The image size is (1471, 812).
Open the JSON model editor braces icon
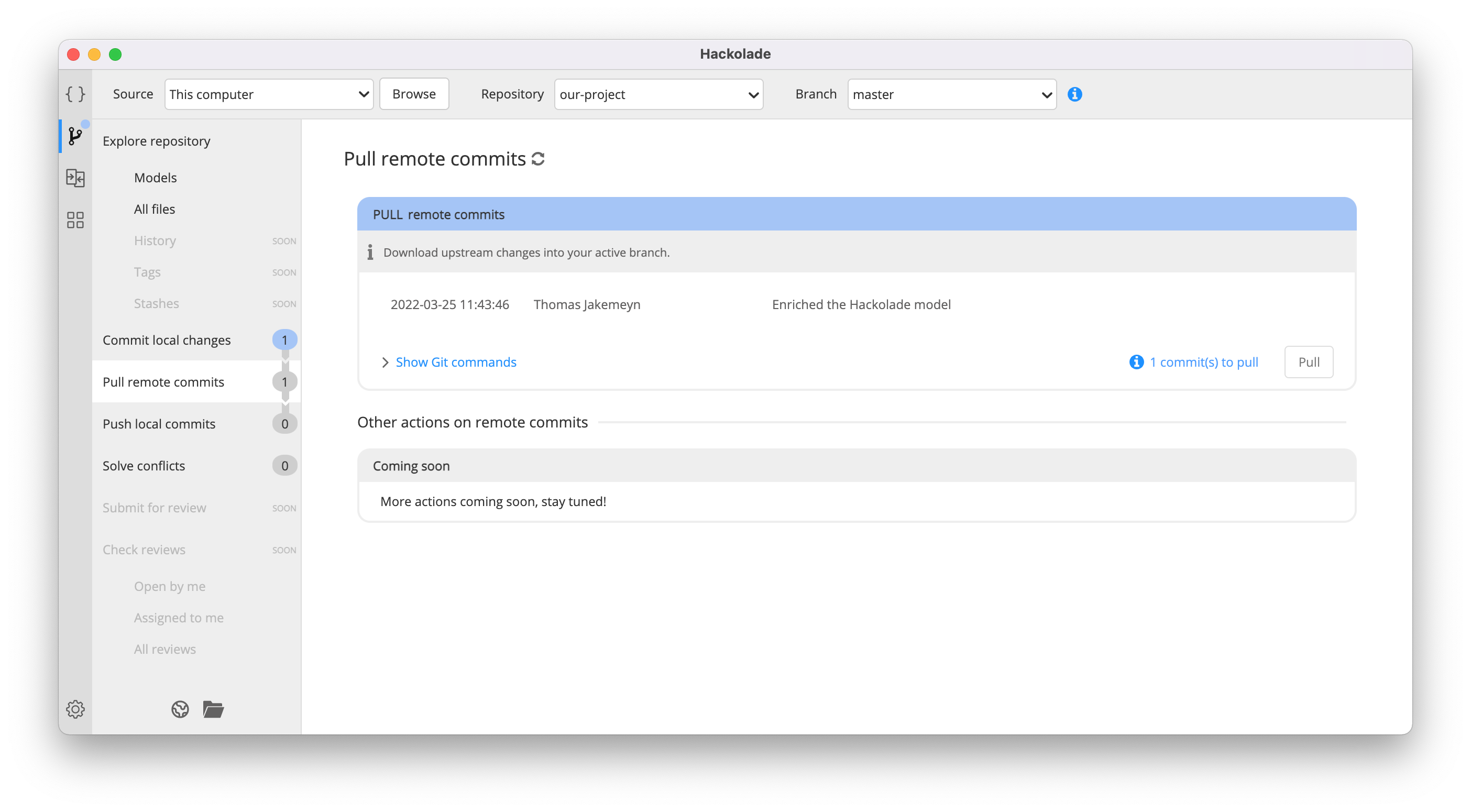click(75, 94)
